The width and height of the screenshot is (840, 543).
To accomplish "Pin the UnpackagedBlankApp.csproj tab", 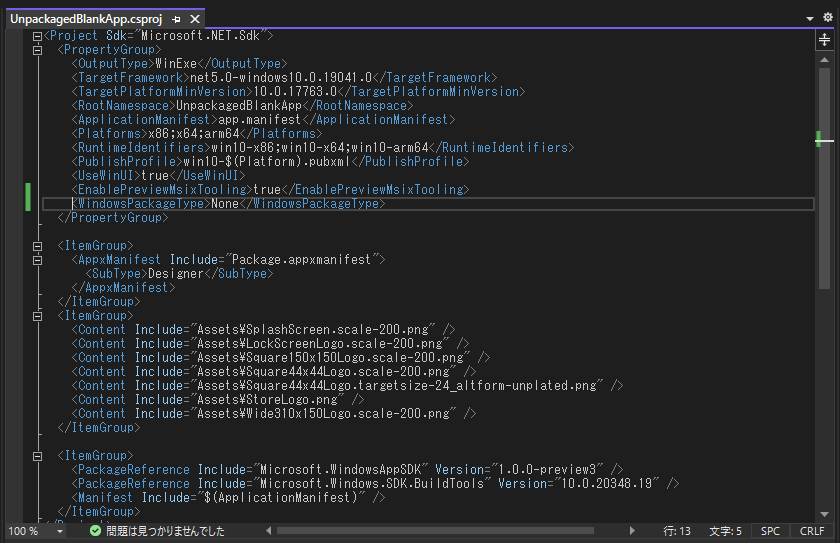I will 176,19.
